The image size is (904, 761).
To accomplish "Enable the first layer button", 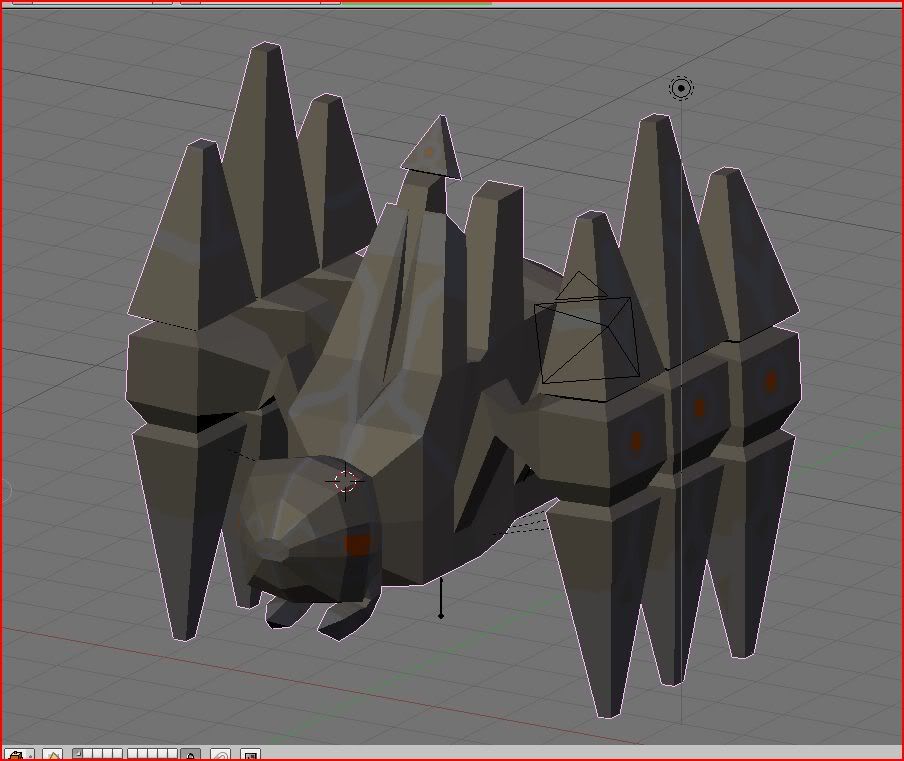I will (x=78, y=754).
